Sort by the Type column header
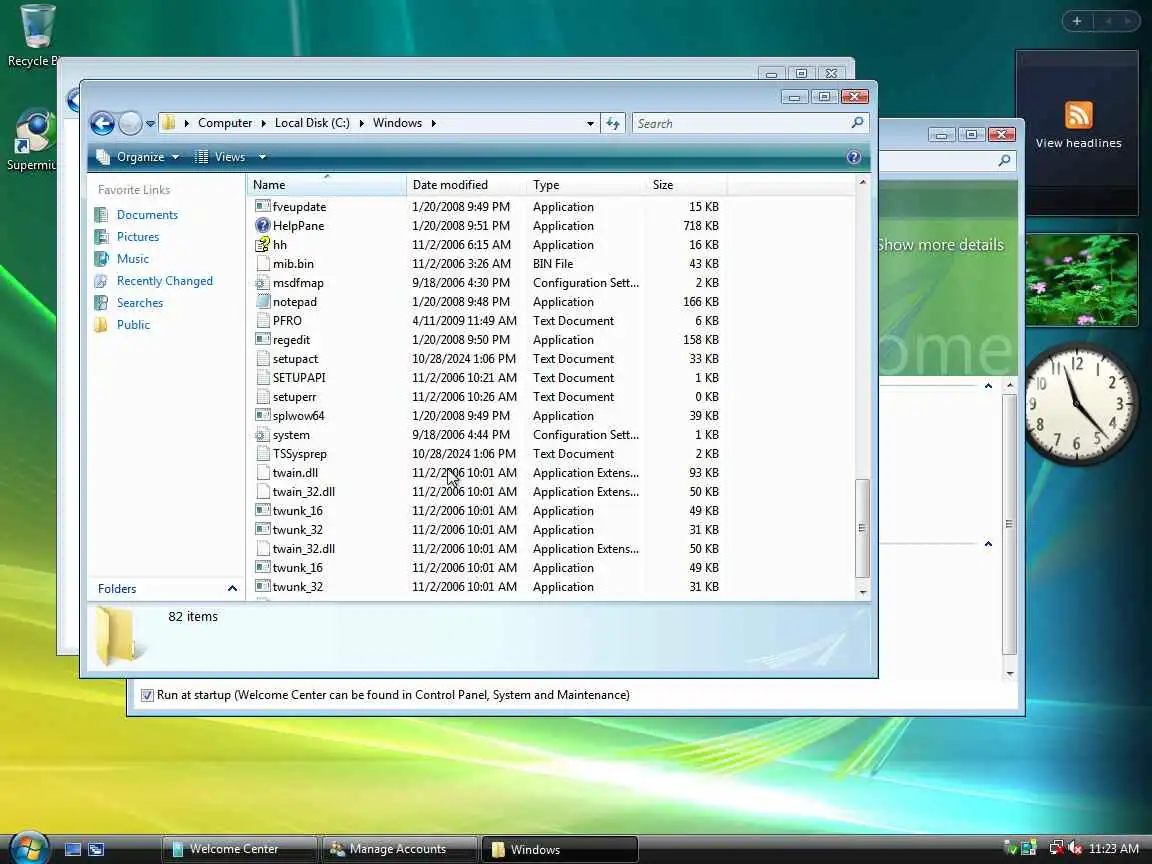 click(x=586, y=185)
